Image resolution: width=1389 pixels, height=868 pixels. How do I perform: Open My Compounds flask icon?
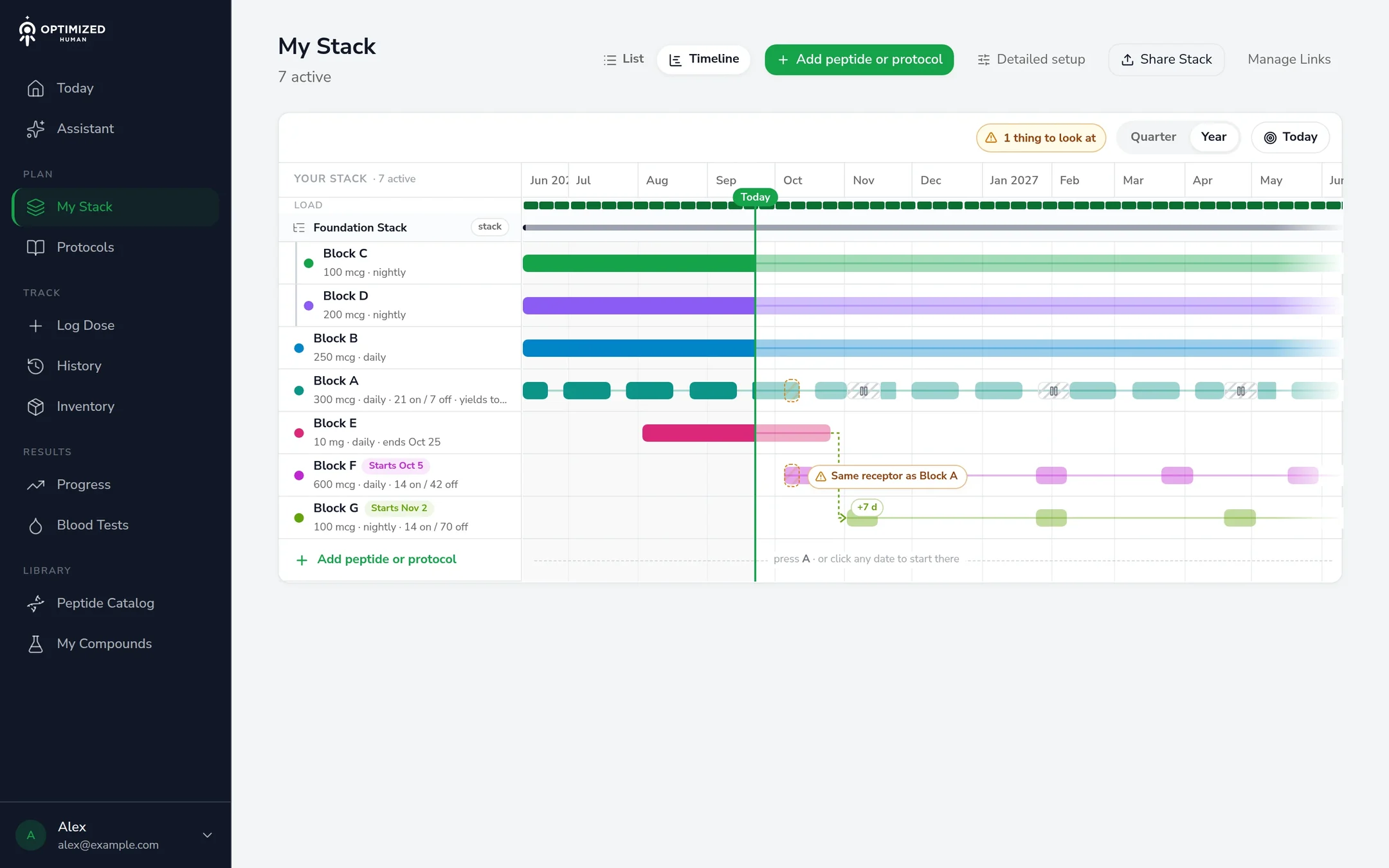[36, 644]
